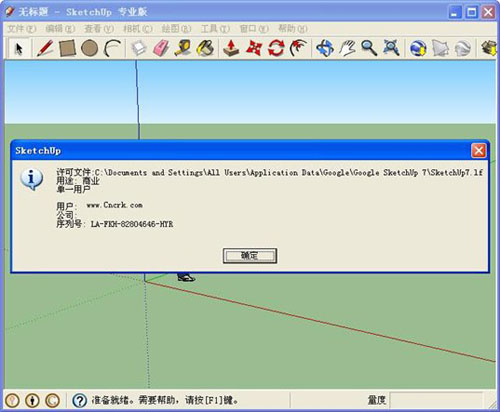This screenshot has width=500, height=412.
Task: Open the 工具 (Tools) menu
Action: 215,29
